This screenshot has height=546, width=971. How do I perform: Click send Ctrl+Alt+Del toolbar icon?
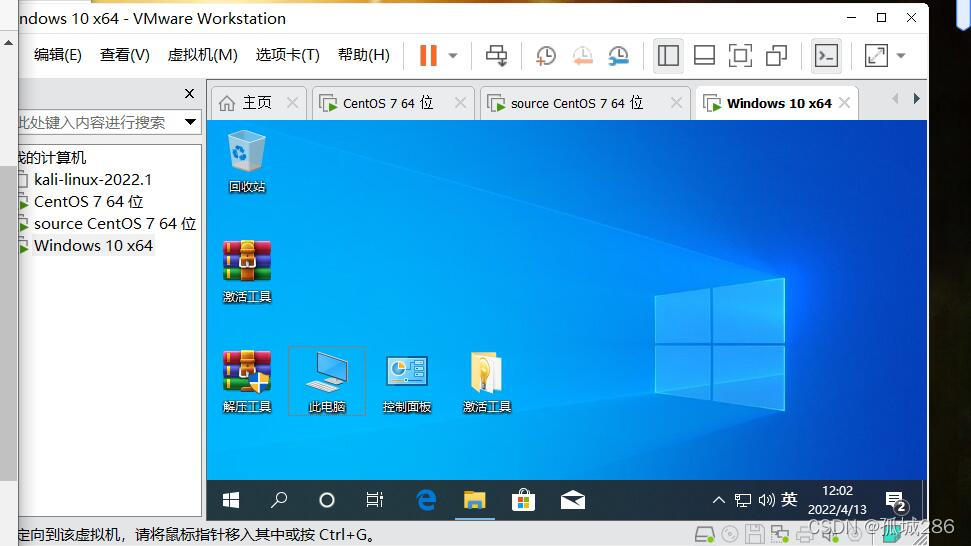pos(496,55)
